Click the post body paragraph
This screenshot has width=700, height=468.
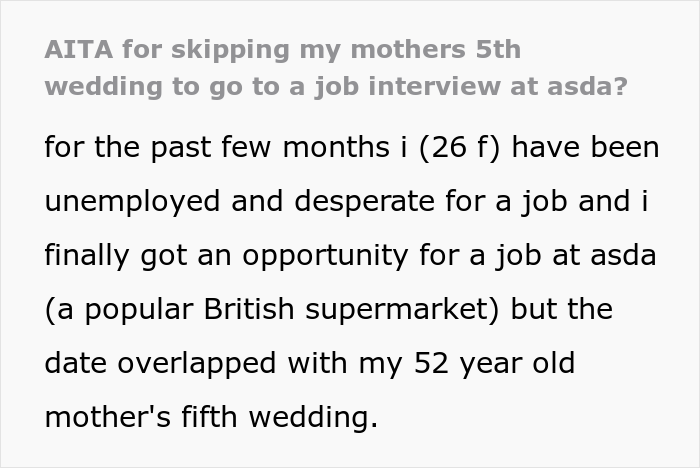pyautogui.click(x=350, y=281)
